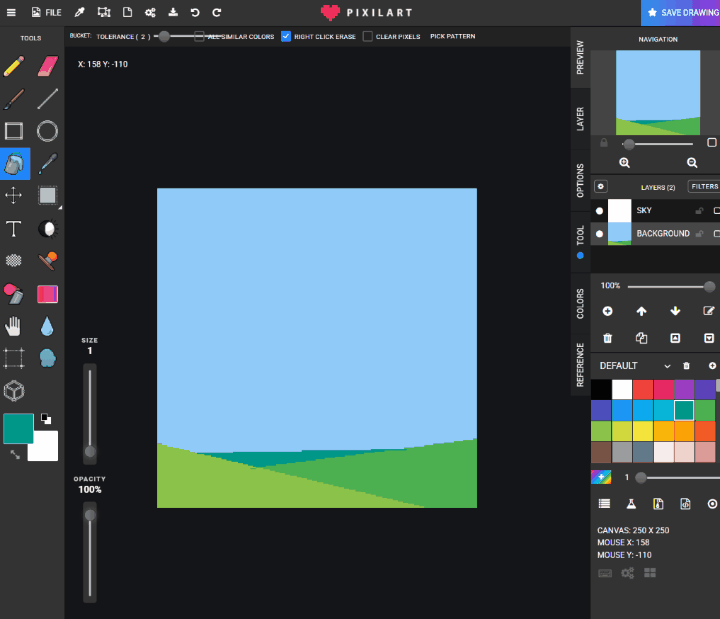Select the Dither tool
Image resolution: width=720 pixels, height=619 pixels.
[x=13, y=260]
